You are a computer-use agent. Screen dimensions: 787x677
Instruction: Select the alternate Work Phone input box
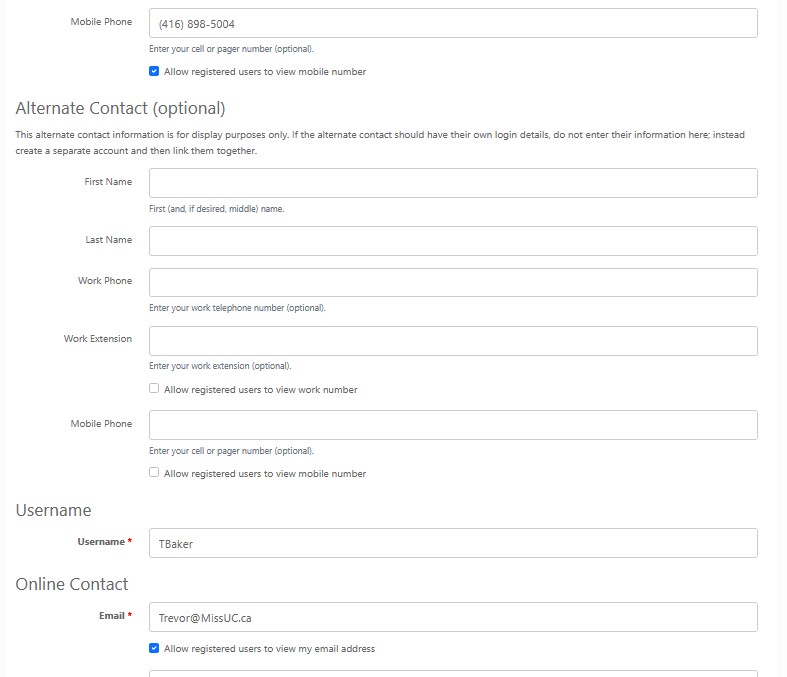[x=452, y=282]
